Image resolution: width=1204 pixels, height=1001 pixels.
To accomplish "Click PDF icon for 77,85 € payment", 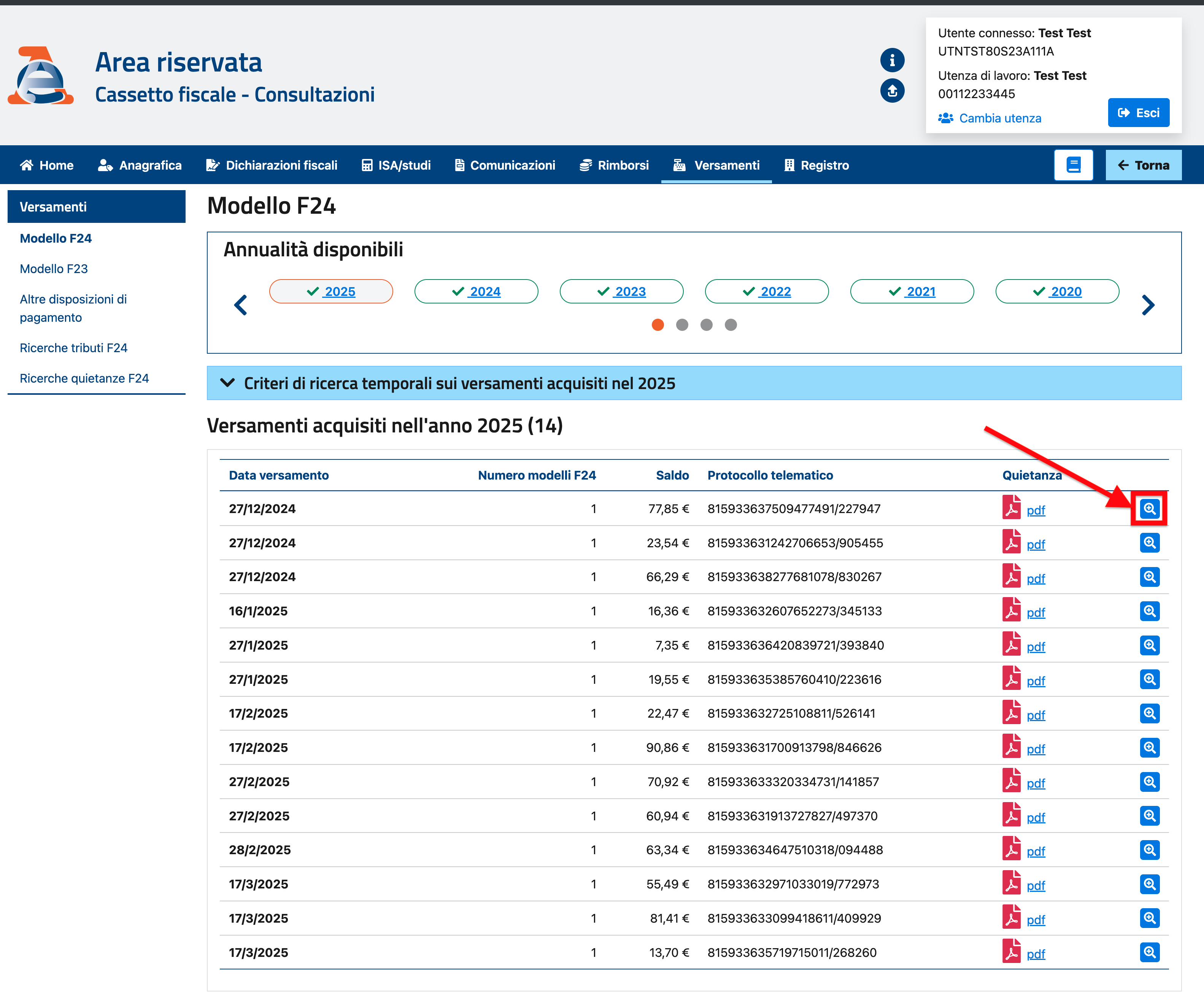I will (1011, 507).
